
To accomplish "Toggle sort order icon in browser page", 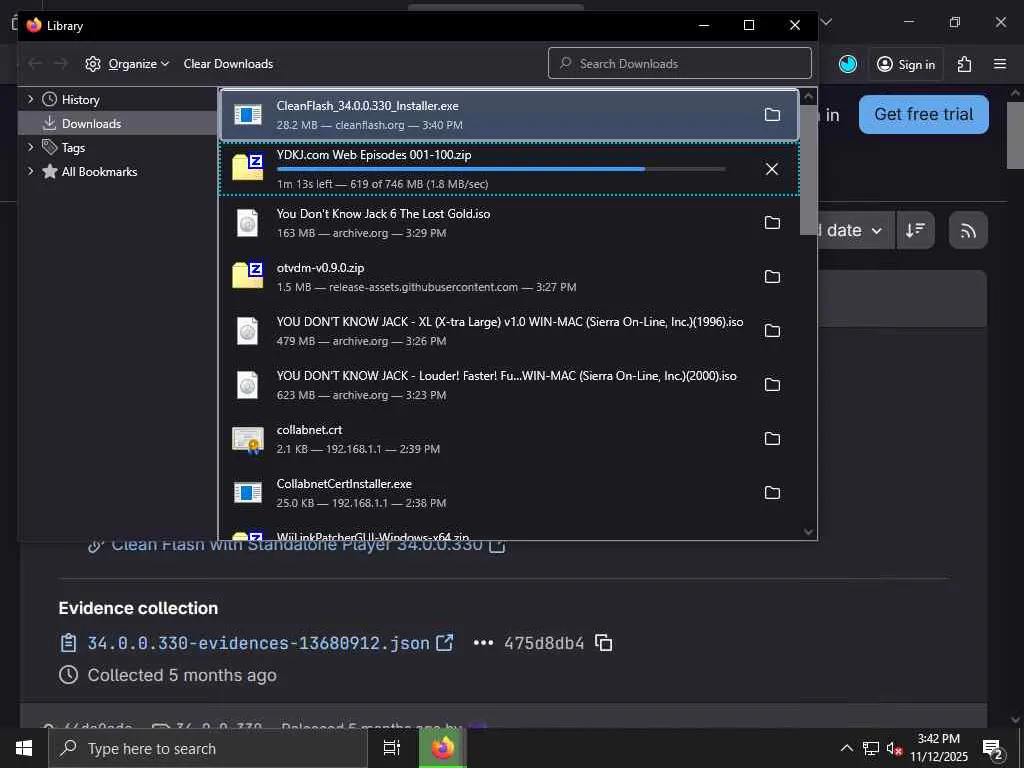I will (915, 231).
